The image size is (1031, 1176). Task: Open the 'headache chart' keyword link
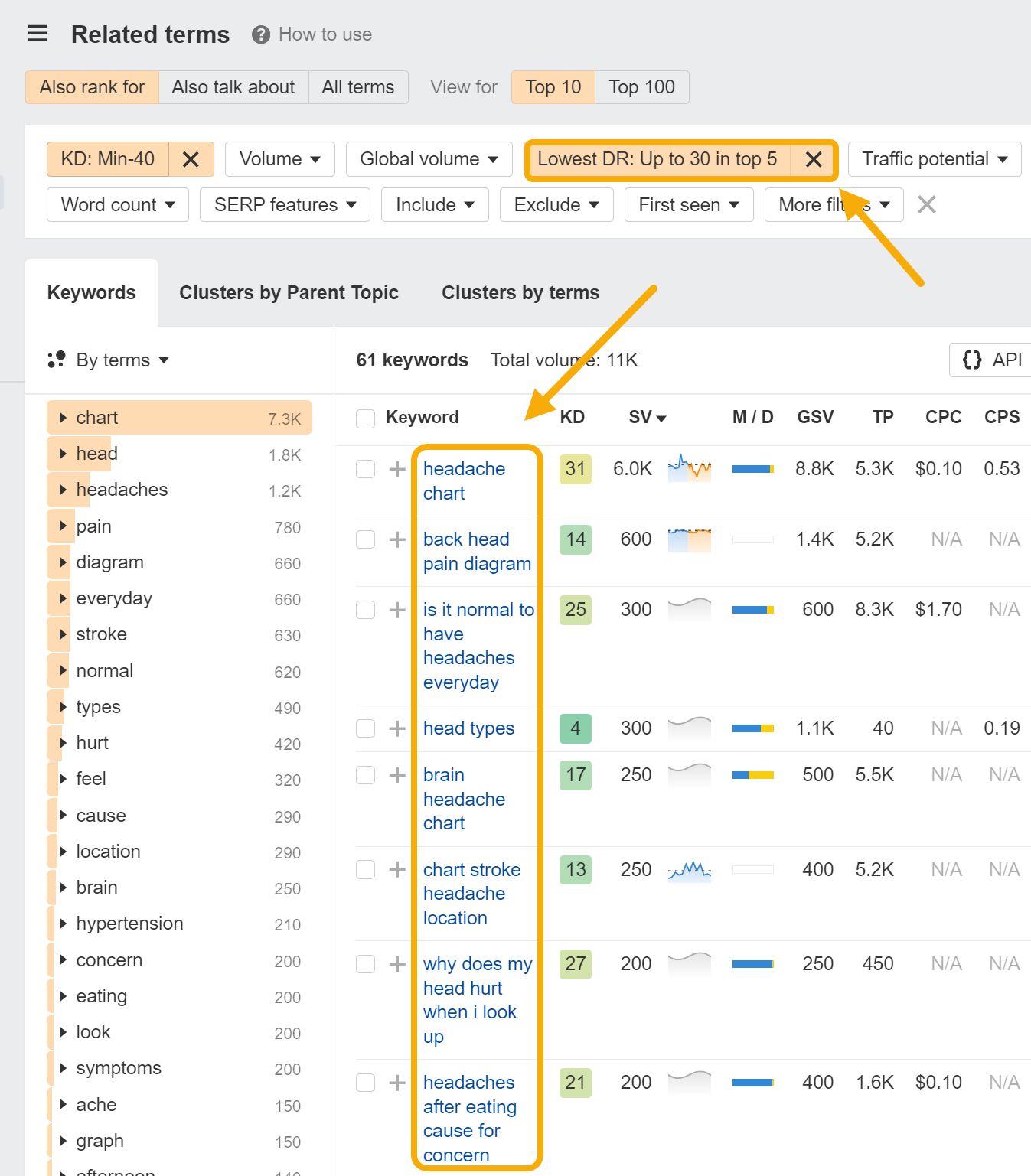pos(464,480)
